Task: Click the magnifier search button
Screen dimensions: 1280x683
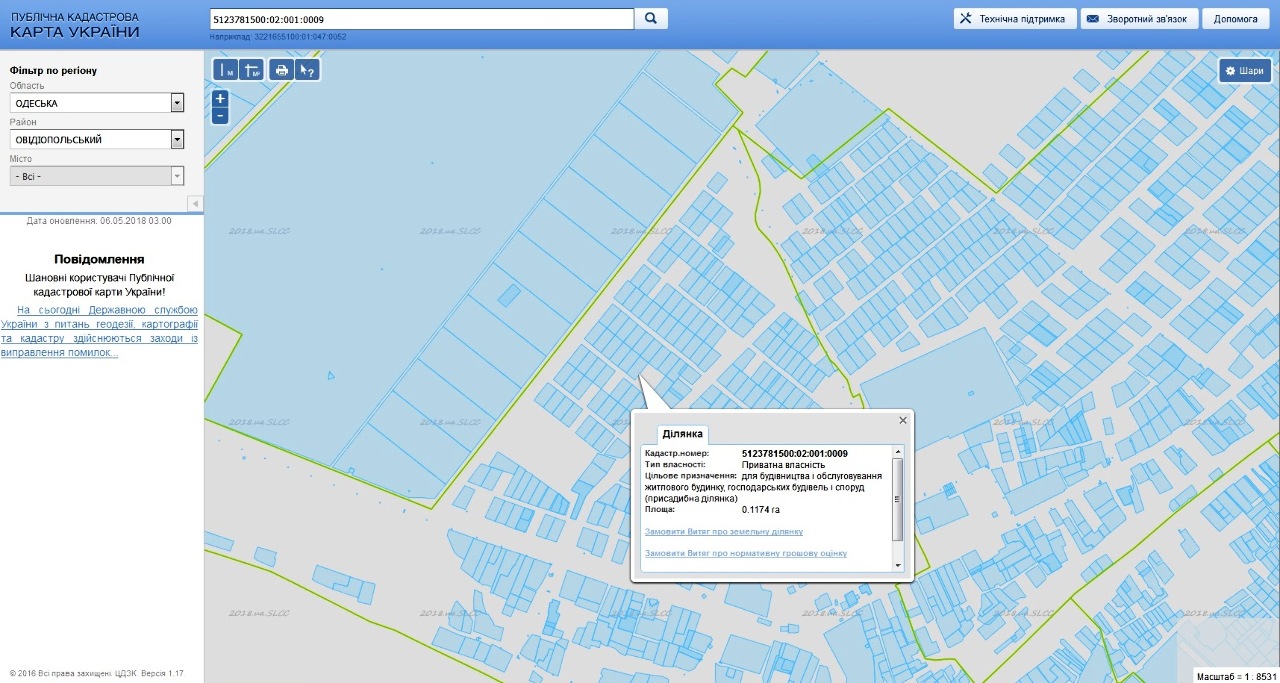Action: [651, 19]
